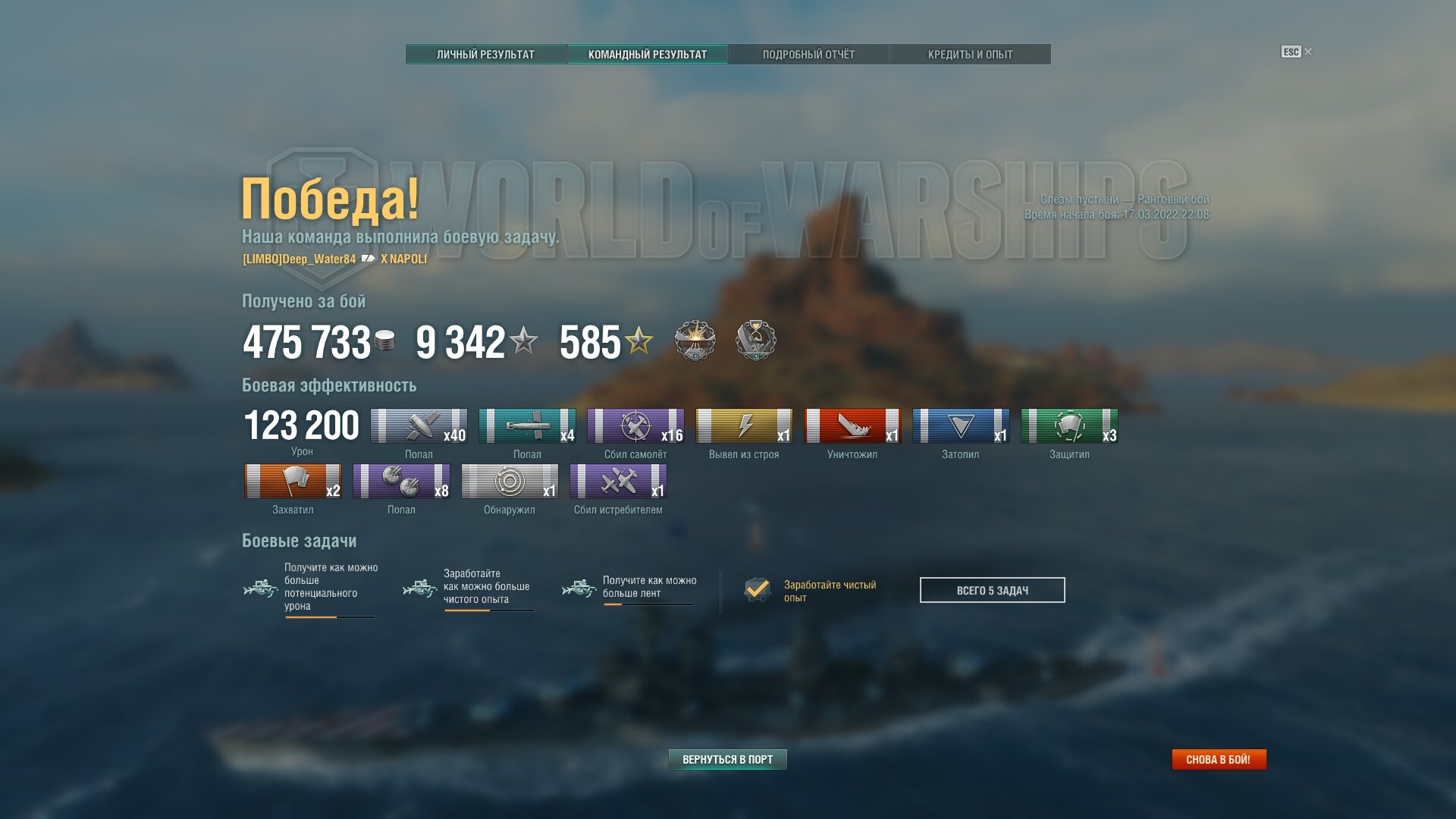This screenshot has height=819, width=1456.
Task: Click the Вывел из строя ribbon
Action: [x=744, y=425]
